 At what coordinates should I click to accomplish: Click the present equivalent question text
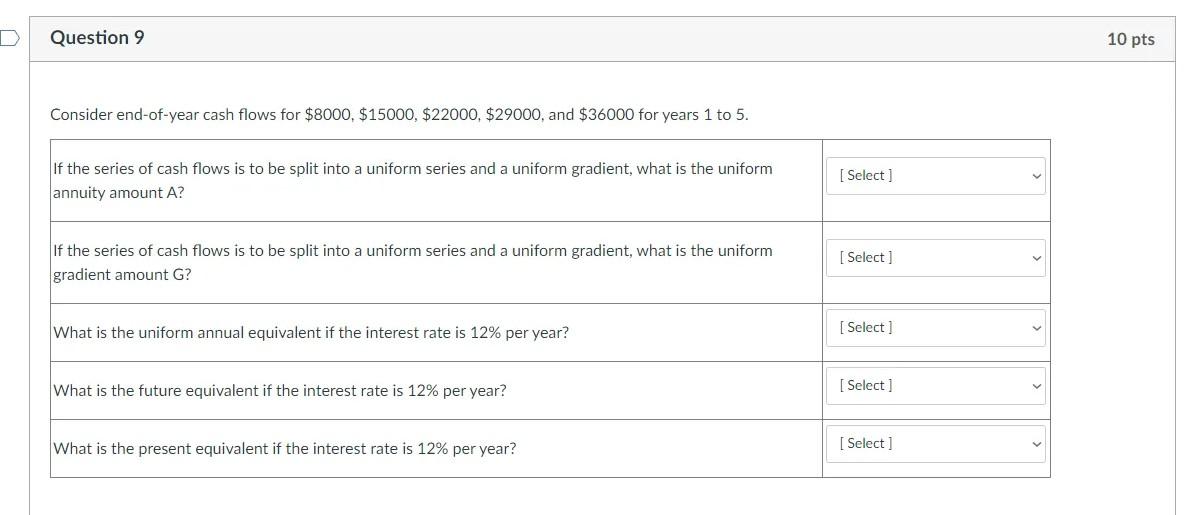click(x=285, y=449)
